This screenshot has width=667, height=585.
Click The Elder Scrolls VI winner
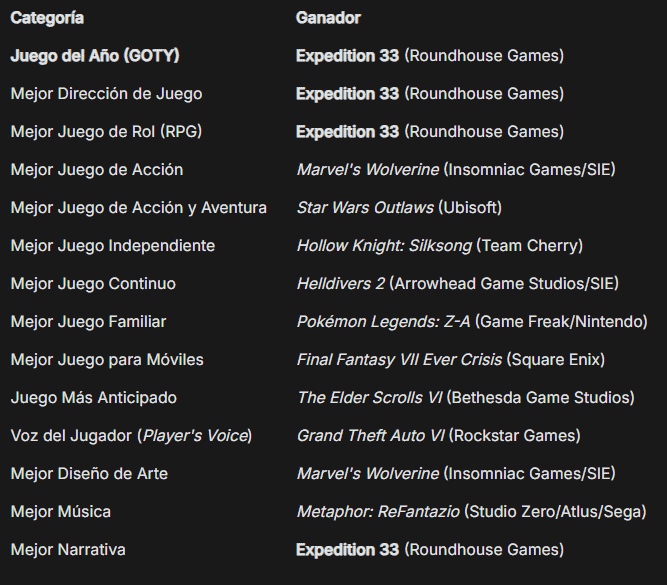[369, 398]
